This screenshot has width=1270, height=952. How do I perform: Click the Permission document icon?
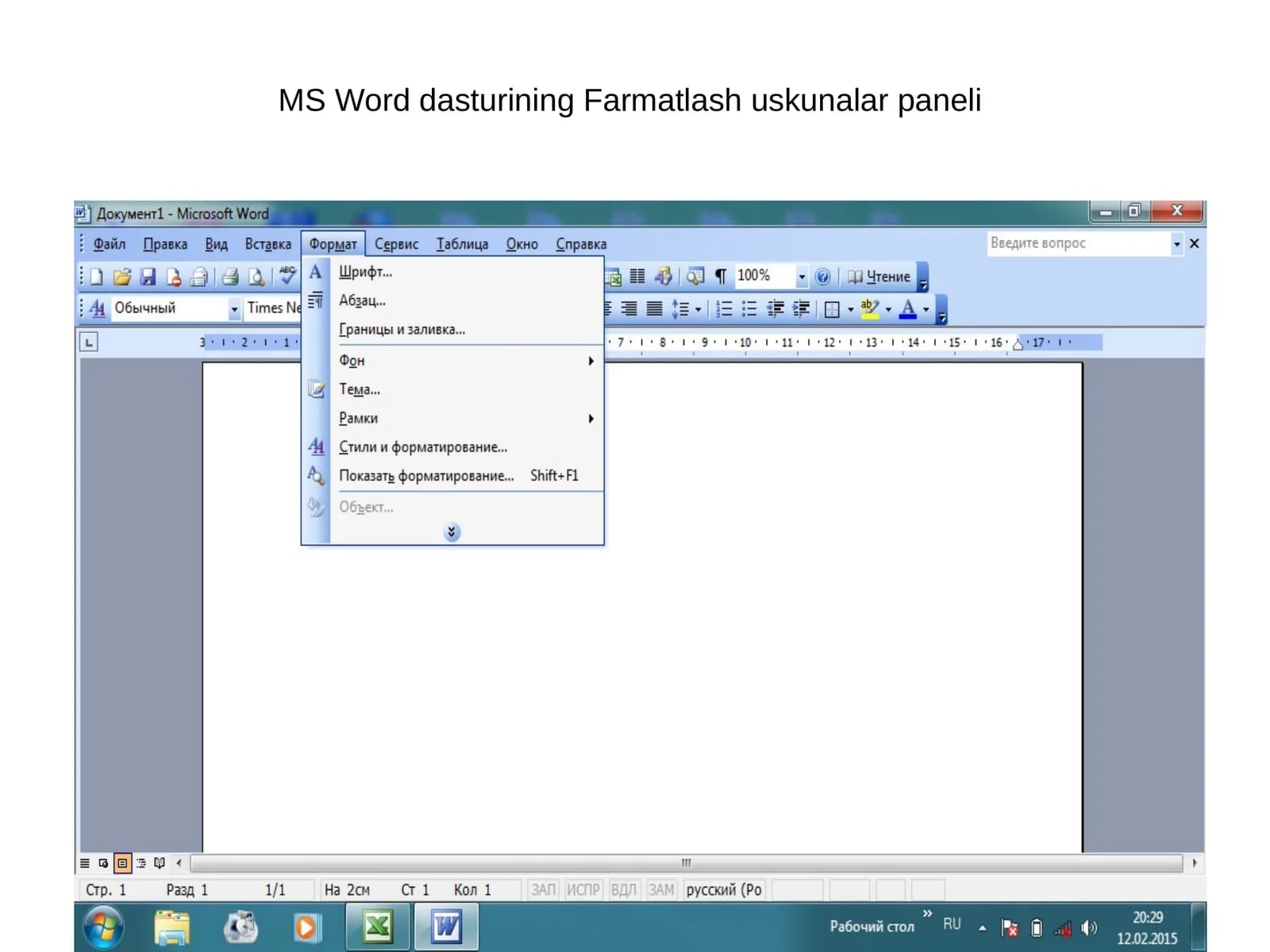[174, 276]
